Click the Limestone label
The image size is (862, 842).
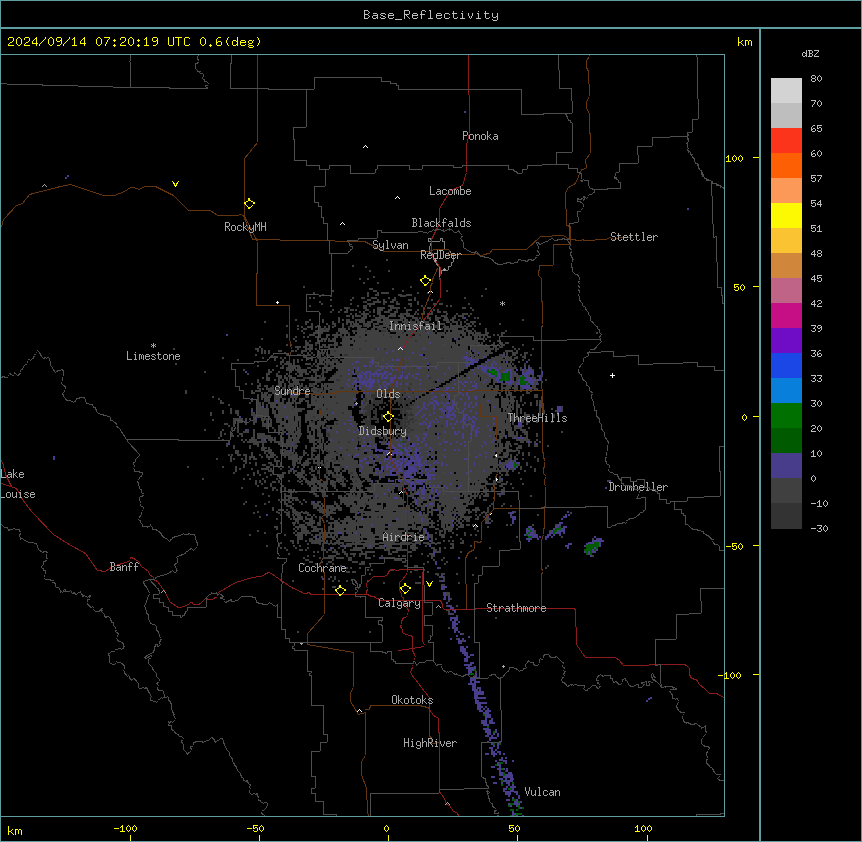(153, 356)
